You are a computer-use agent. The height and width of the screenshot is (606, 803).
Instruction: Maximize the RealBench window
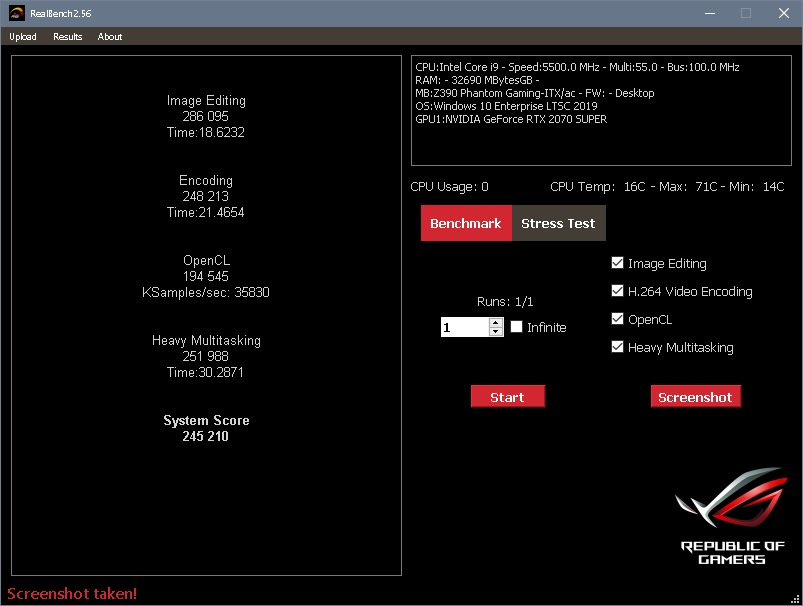[x=746, y=13]
